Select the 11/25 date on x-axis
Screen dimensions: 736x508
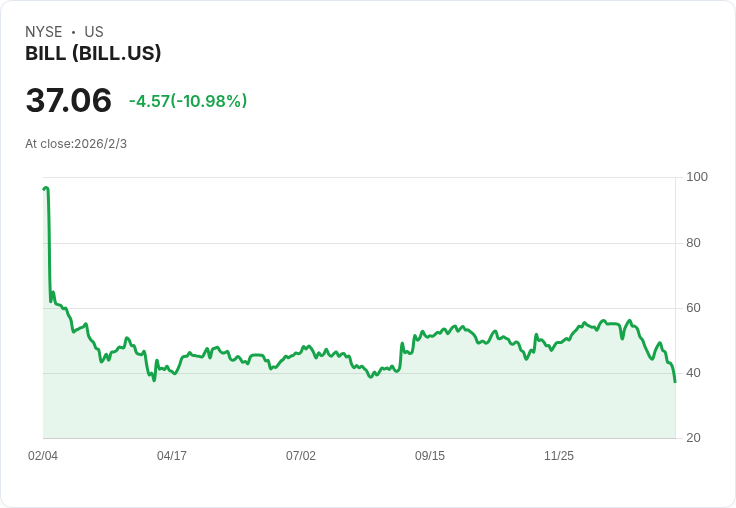[x=559, y=456]
